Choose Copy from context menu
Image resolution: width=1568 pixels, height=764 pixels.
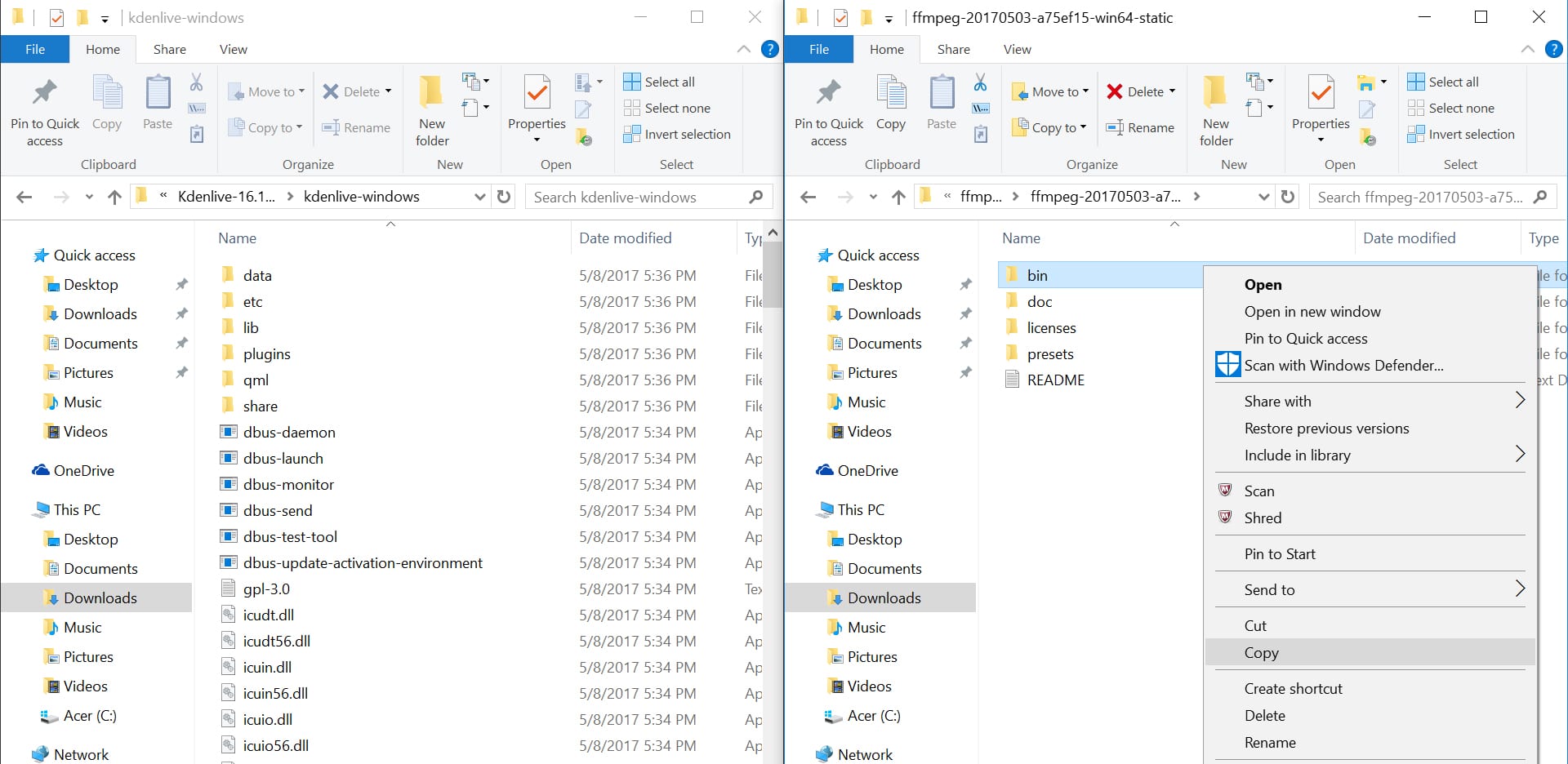point(1370,652)
